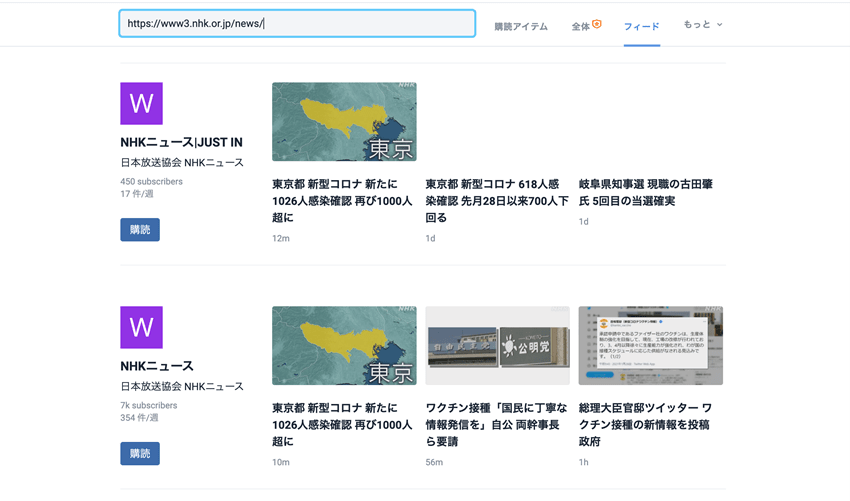This screenshot has width=850, height=501.
Task: Open the 1026人 article posted 12m ago
Action: tap(342, 201)
